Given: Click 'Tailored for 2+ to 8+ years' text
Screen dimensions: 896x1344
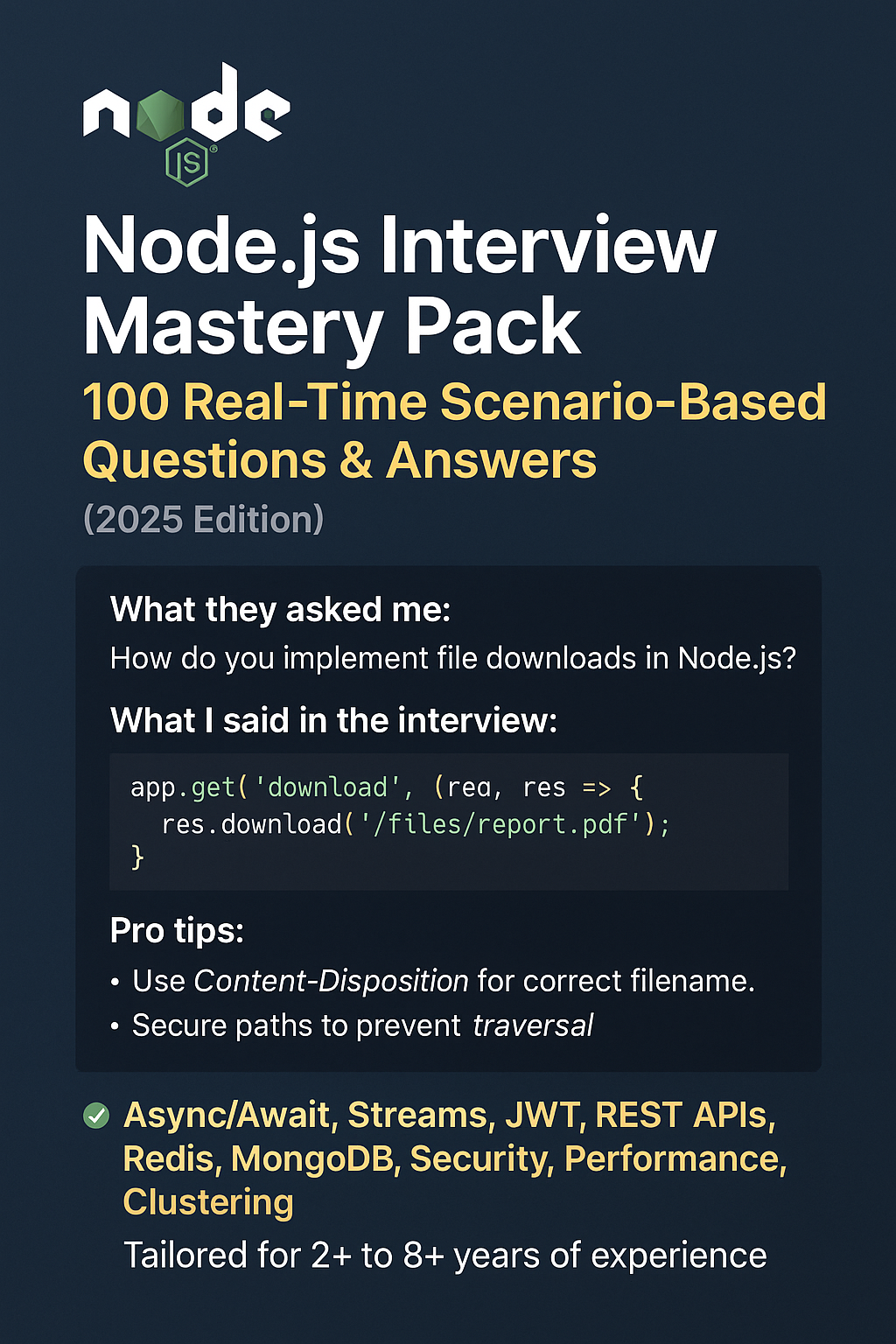Looking at the screenshot, I should pos(444,1256).
